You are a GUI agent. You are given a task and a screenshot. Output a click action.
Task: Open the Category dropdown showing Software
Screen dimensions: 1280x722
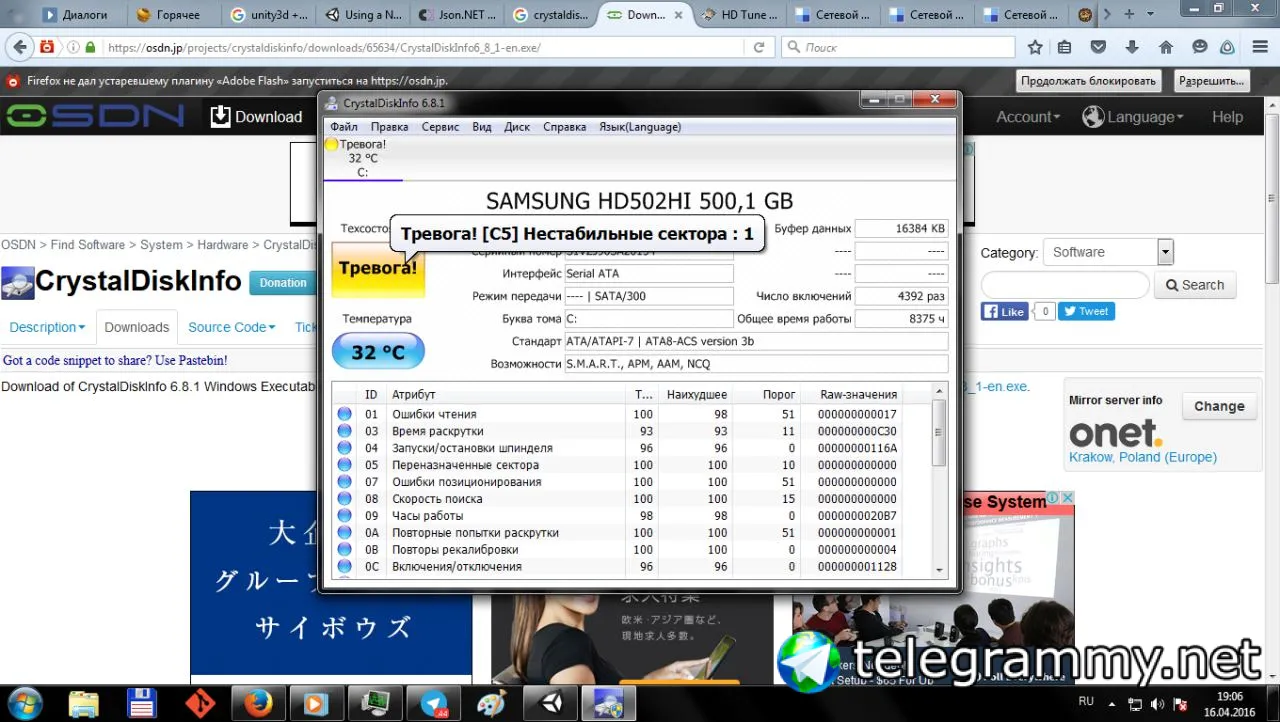coord(1108,252)
